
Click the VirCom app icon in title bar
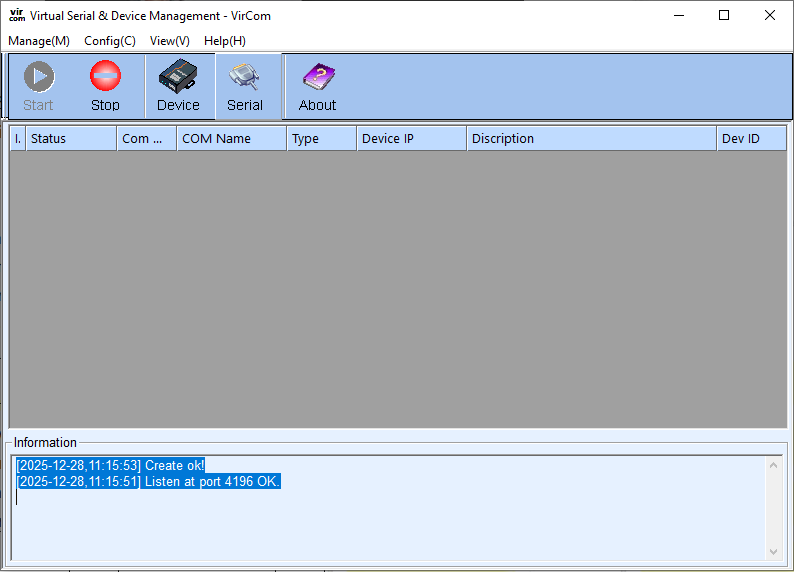click(x=16, y=15)
